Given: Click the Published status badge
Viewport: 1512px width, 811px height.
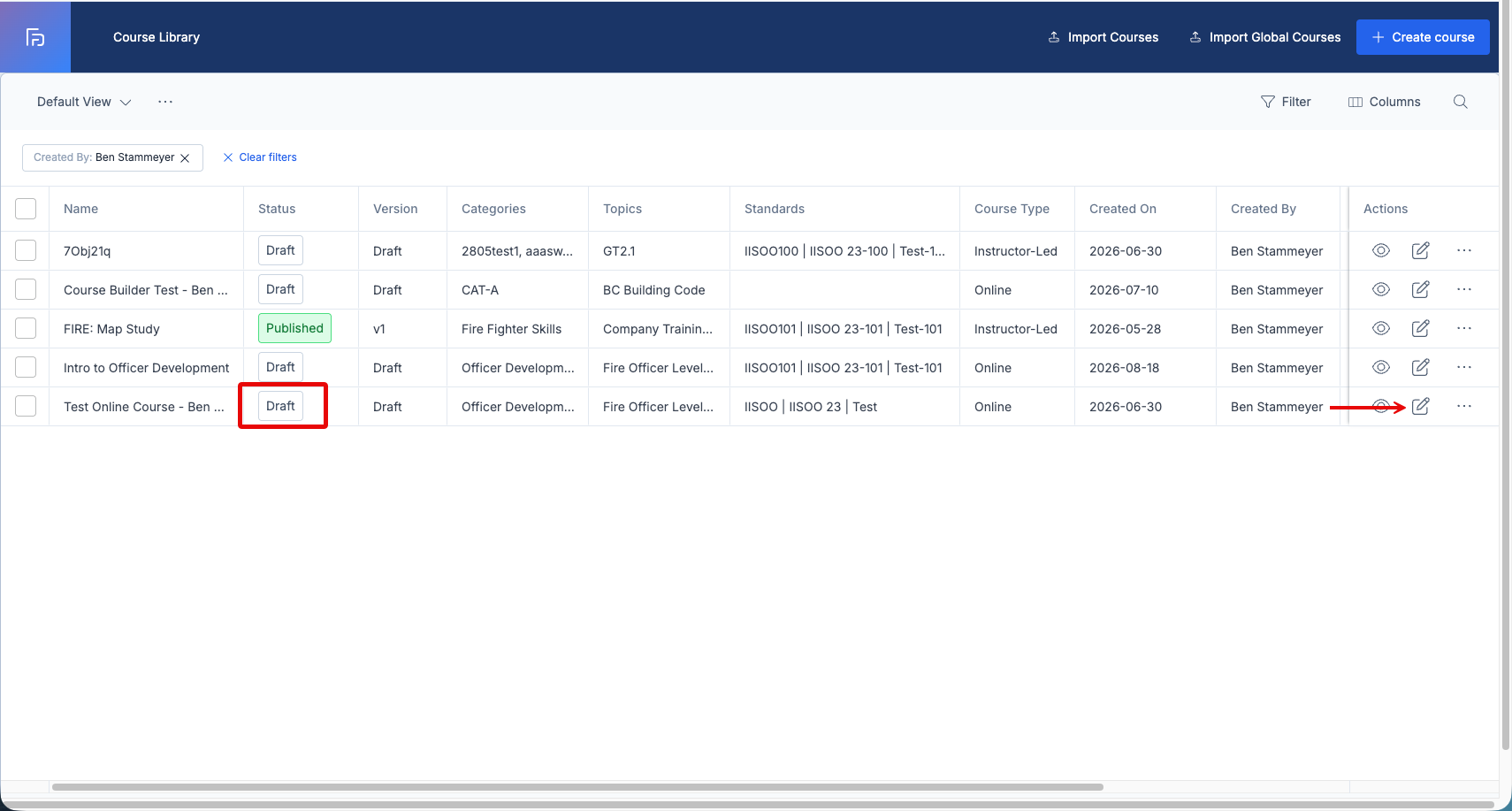Looking at the screenshot, I should click(x=294, y=328).
